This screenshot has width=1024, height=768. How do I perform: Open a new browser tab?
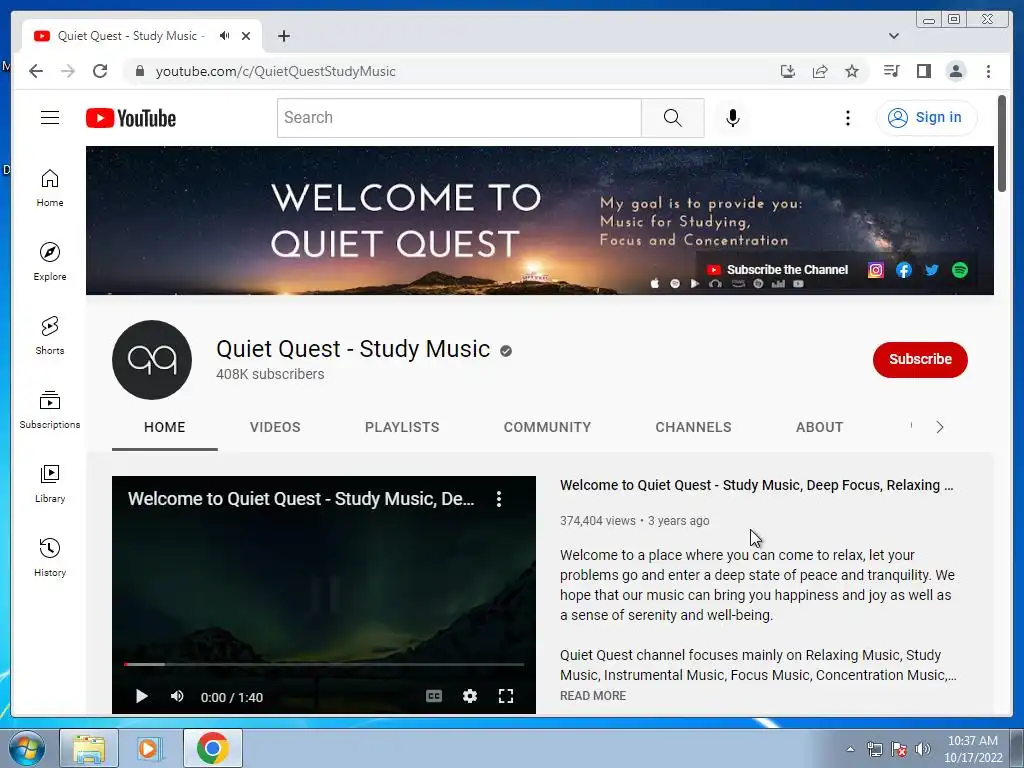(x=283, y=36)
